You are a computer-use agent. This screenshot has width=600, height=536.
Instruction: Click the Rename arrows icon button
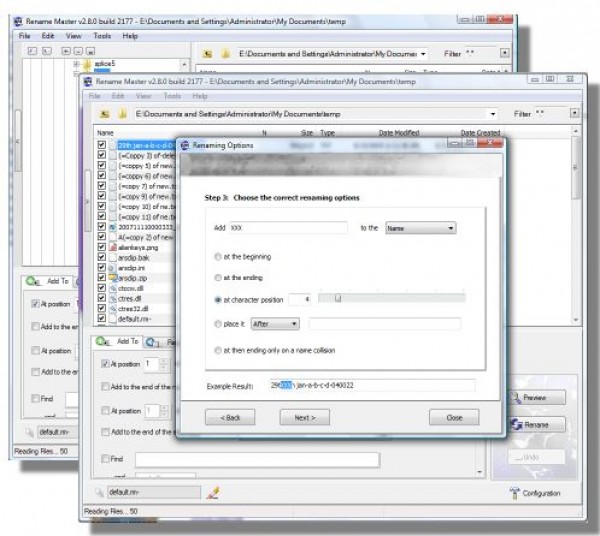tap(516, 424)
